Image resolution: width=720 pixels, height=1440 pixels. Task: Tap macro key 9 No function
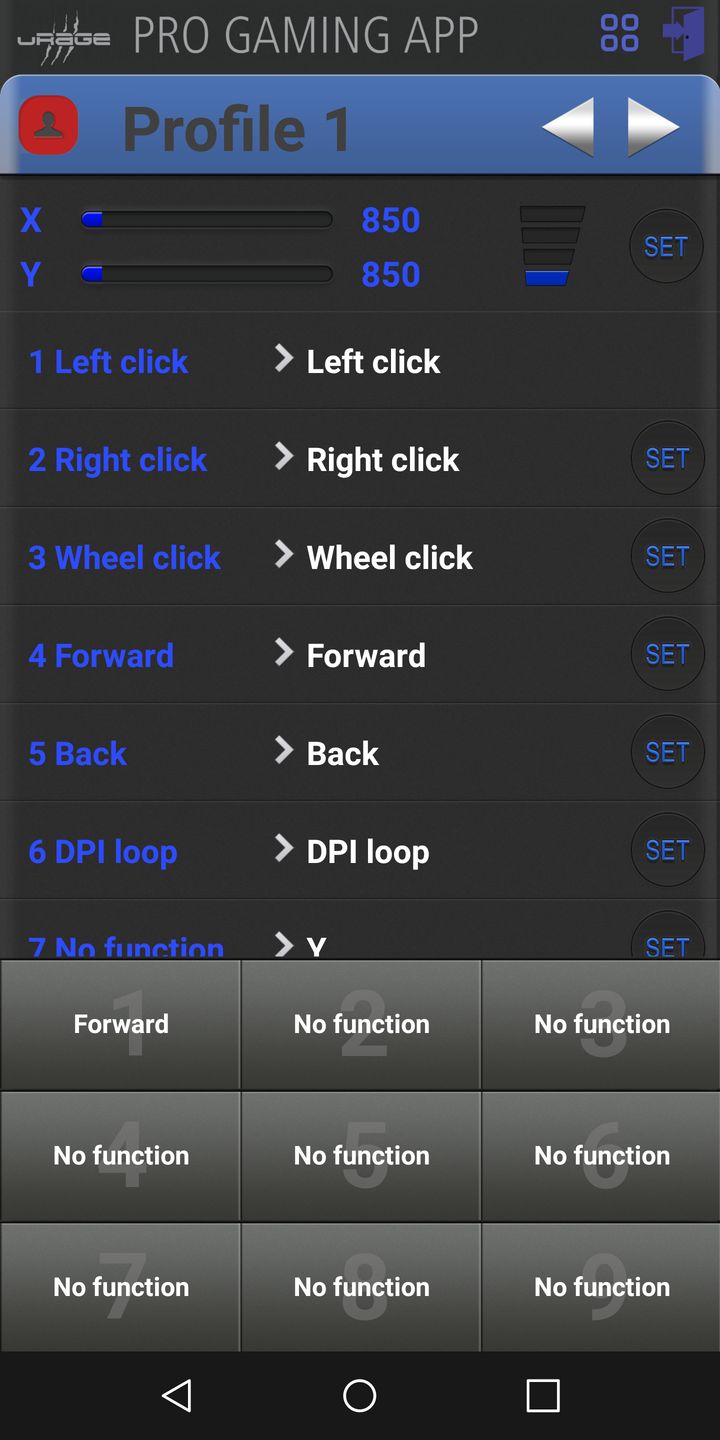(601, 1286)
